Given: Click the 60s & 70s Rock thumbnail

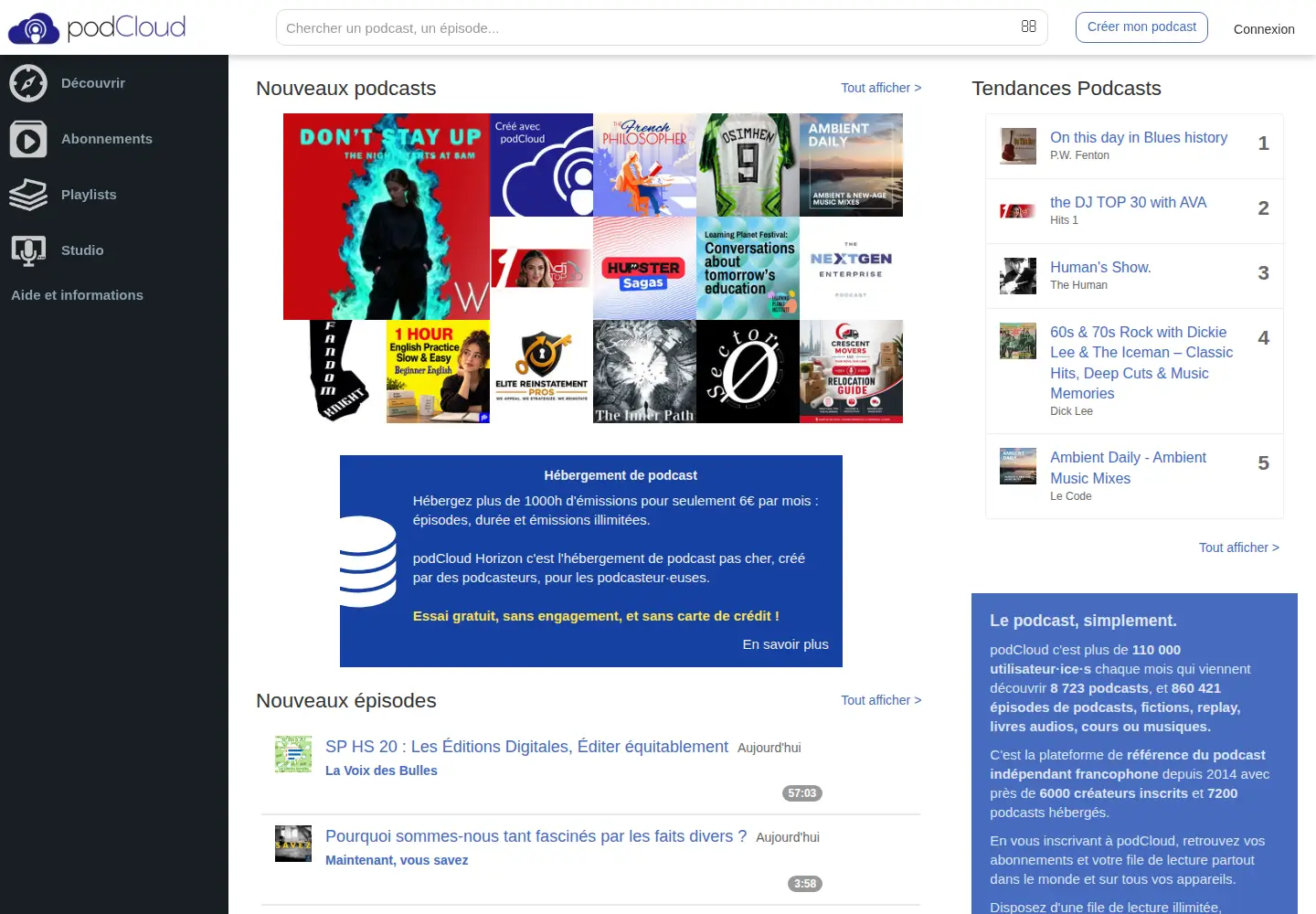Looking at the screenshot, I should pyautogui.click(x=1018, y=341).
